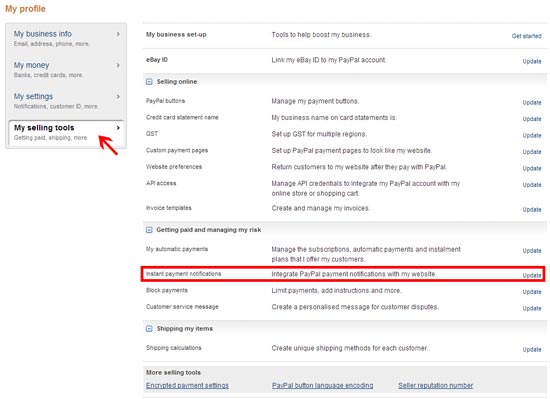Click the 'GST' row label
The image size is (550, 399).
tap(152, 134)
